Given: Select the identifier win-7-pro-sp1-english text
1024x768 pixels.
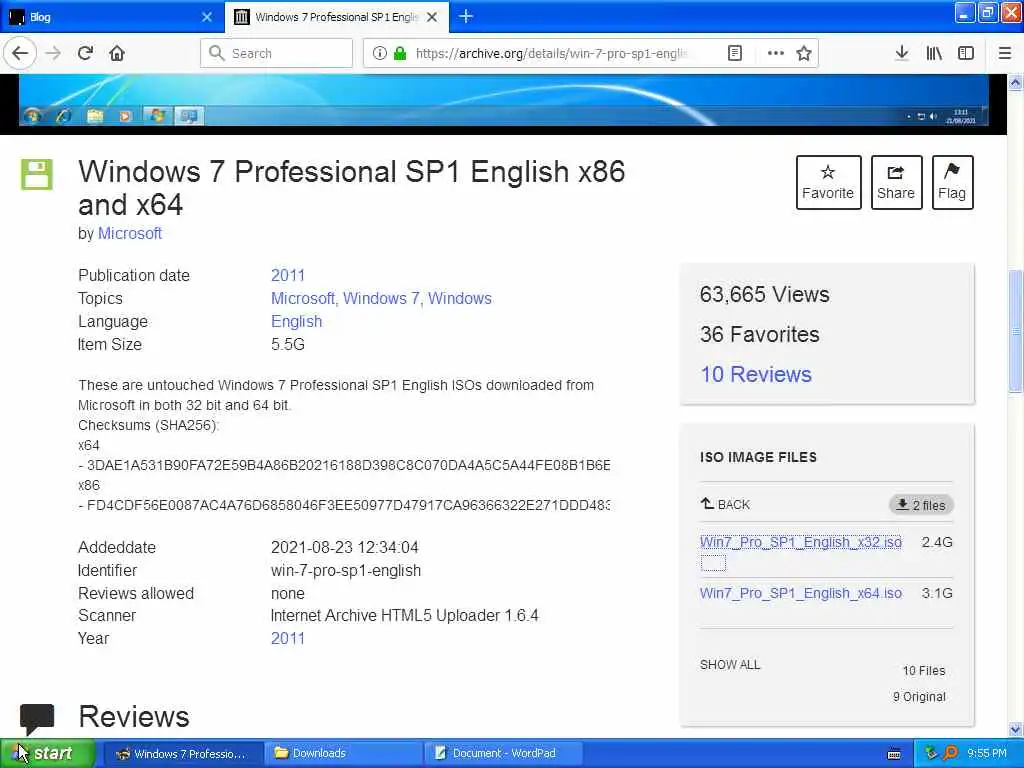Looking at the screenshot, I should pos(345,570).
